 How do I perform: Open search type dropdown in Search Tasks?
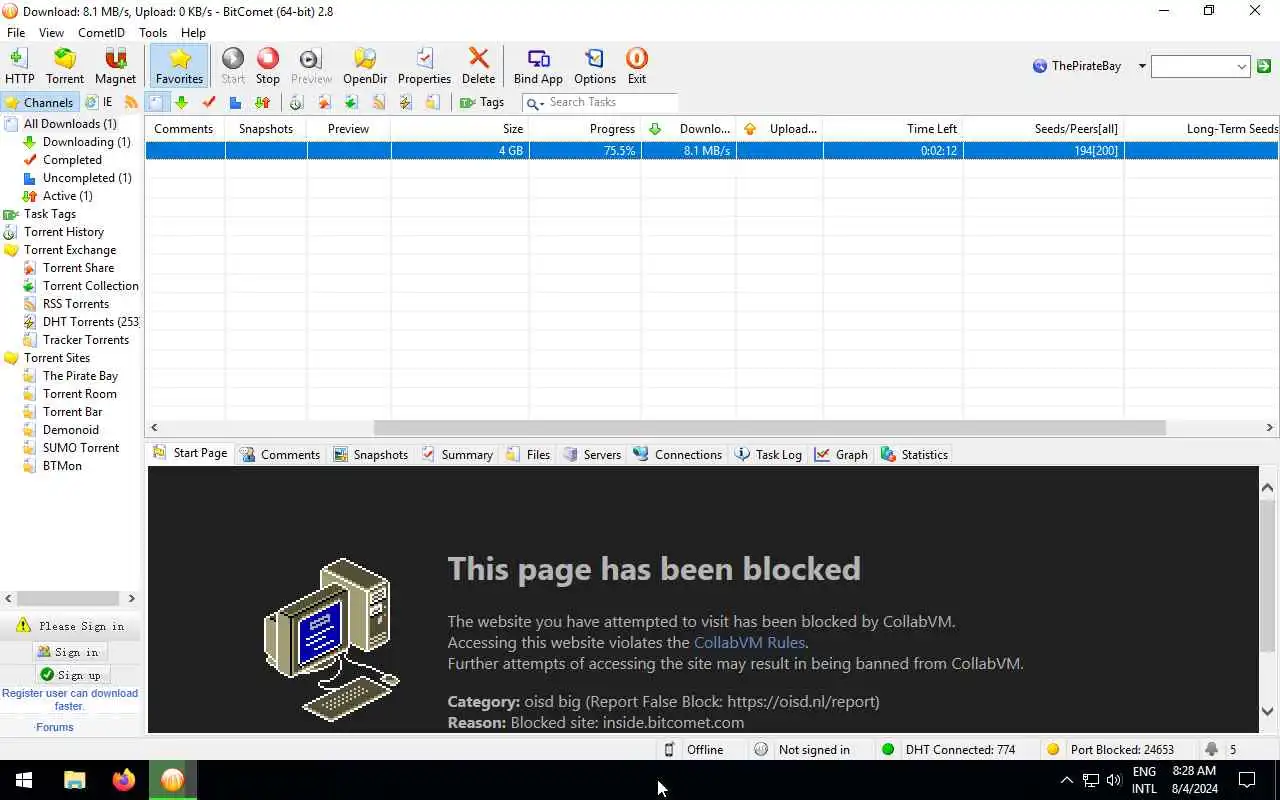coord(535,103)
